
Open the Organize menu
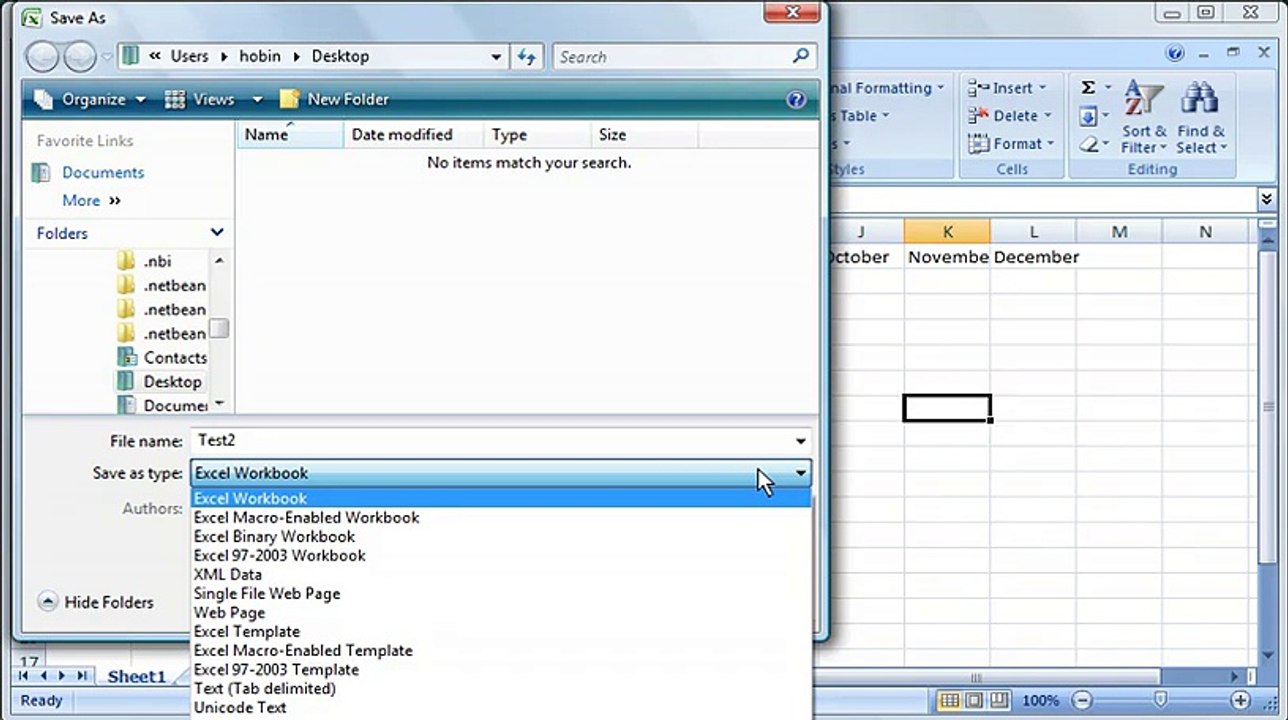click(x=89, y=99)
